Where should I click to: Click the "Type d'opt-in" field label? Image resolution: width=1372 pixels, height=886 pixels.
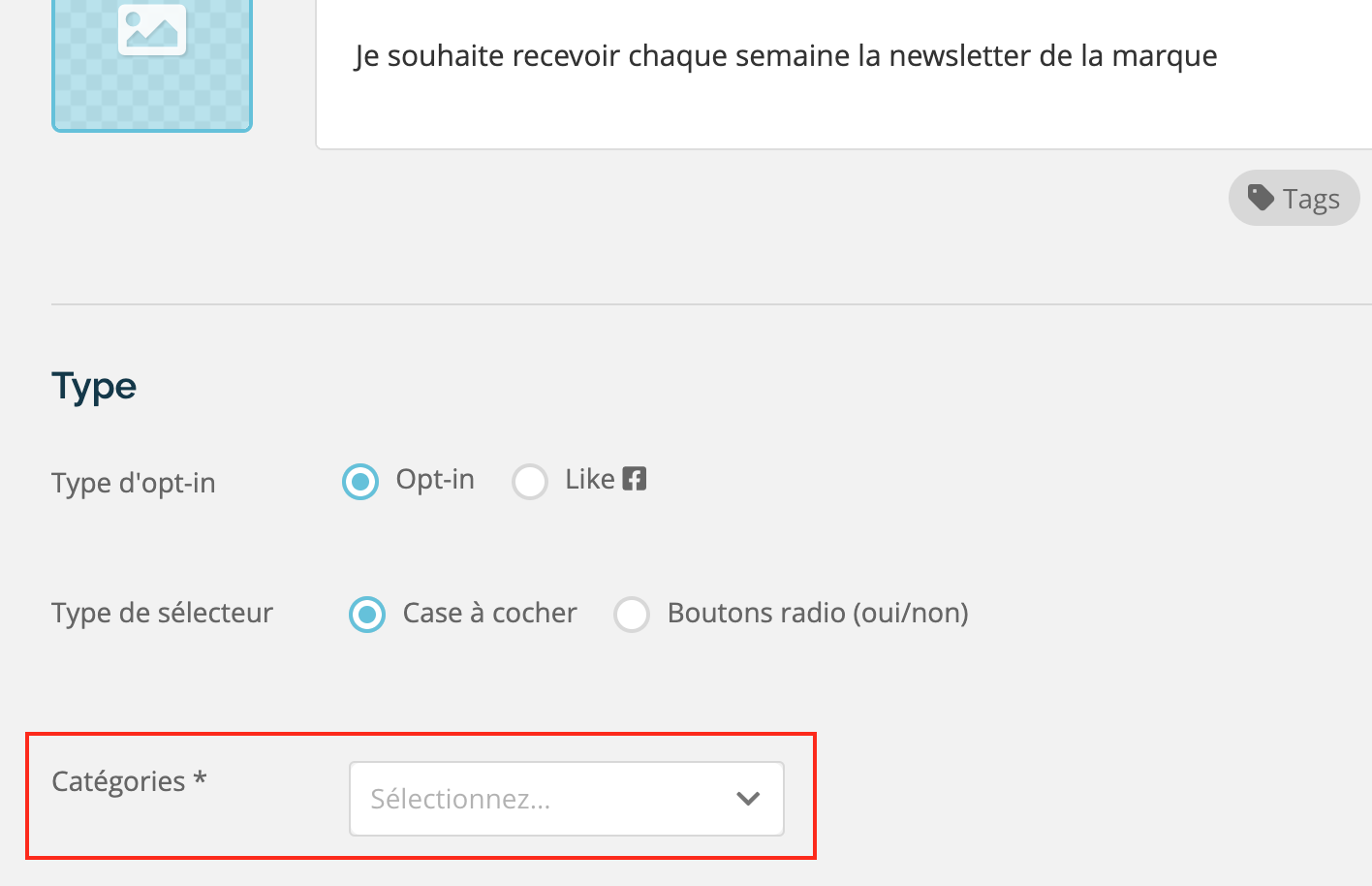(x=134, y=483)
